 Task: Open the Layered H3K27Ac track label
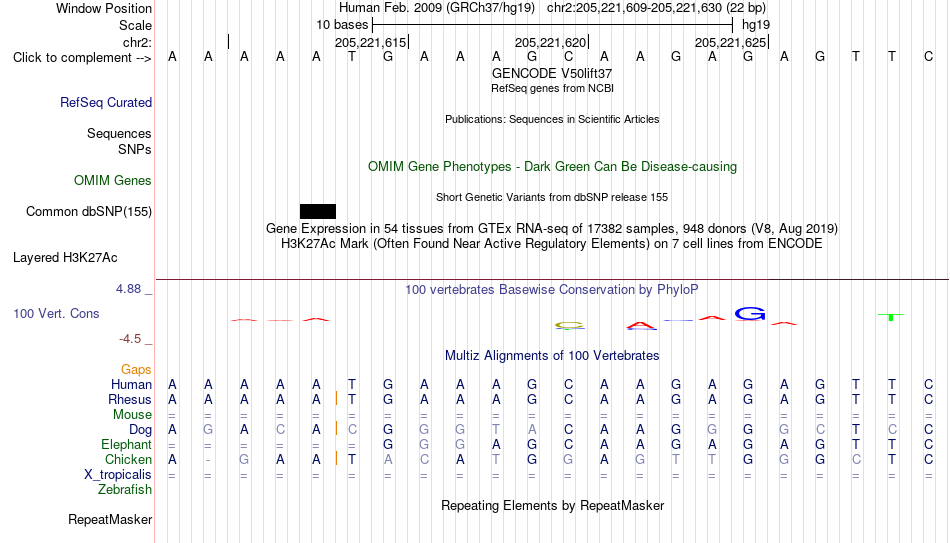point(65,258)
